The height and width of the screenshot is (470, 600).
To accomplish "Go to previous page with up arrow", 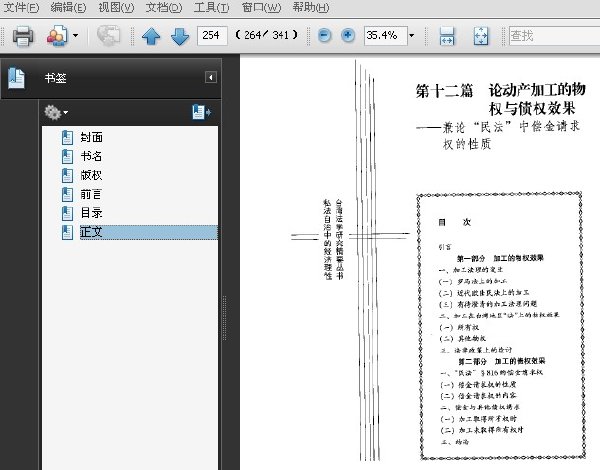I will 151,36.
